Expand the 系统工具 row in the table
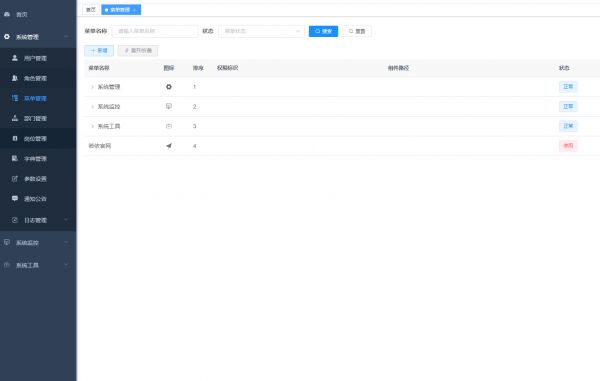The width and height of the screenshot is (600, 381). (92, 126)
